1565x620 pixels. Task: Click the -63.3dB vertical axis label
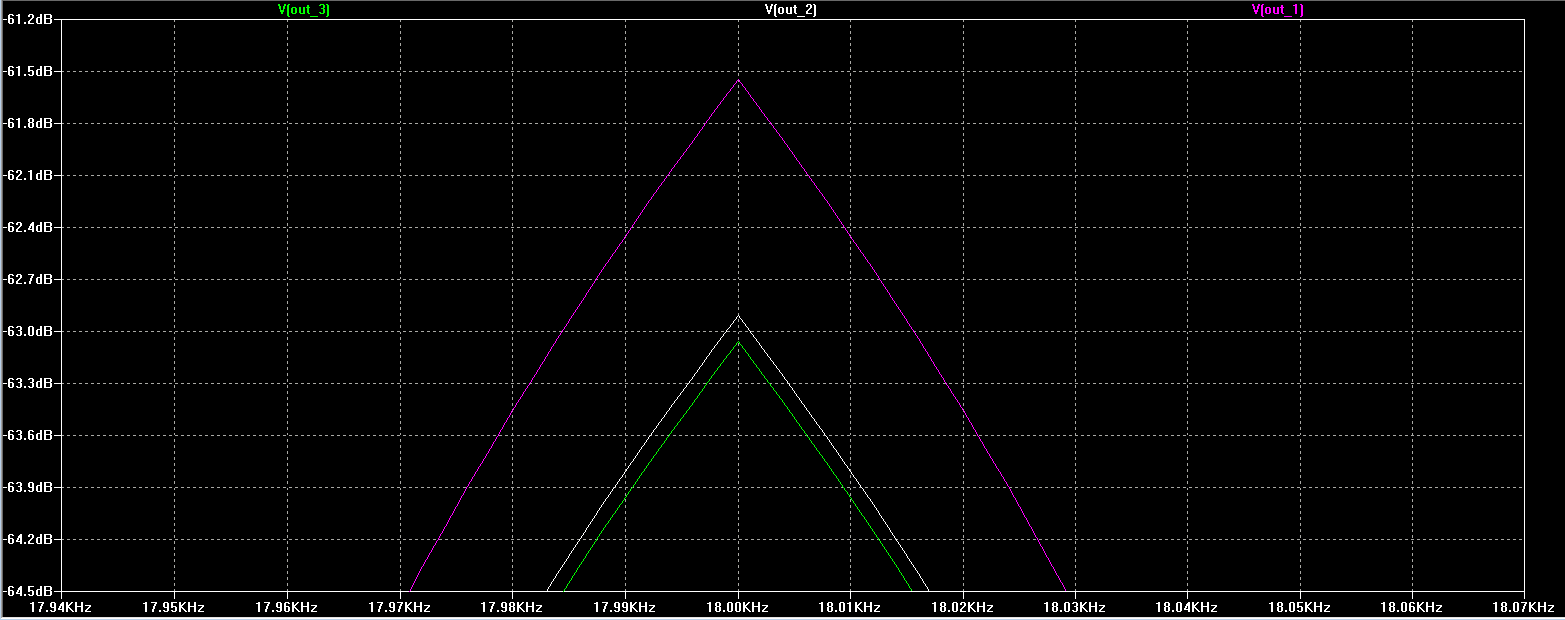[x=27, y=384]
